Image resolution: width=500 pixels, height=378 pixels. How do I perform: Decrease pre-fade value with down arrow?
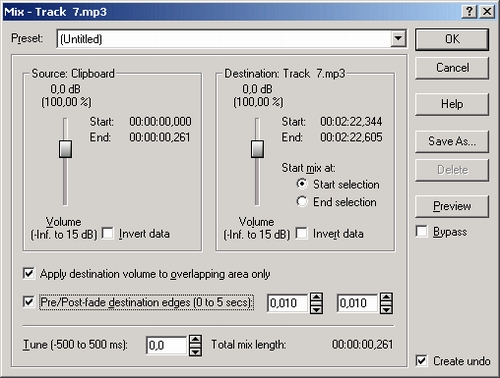click(316, 309)
